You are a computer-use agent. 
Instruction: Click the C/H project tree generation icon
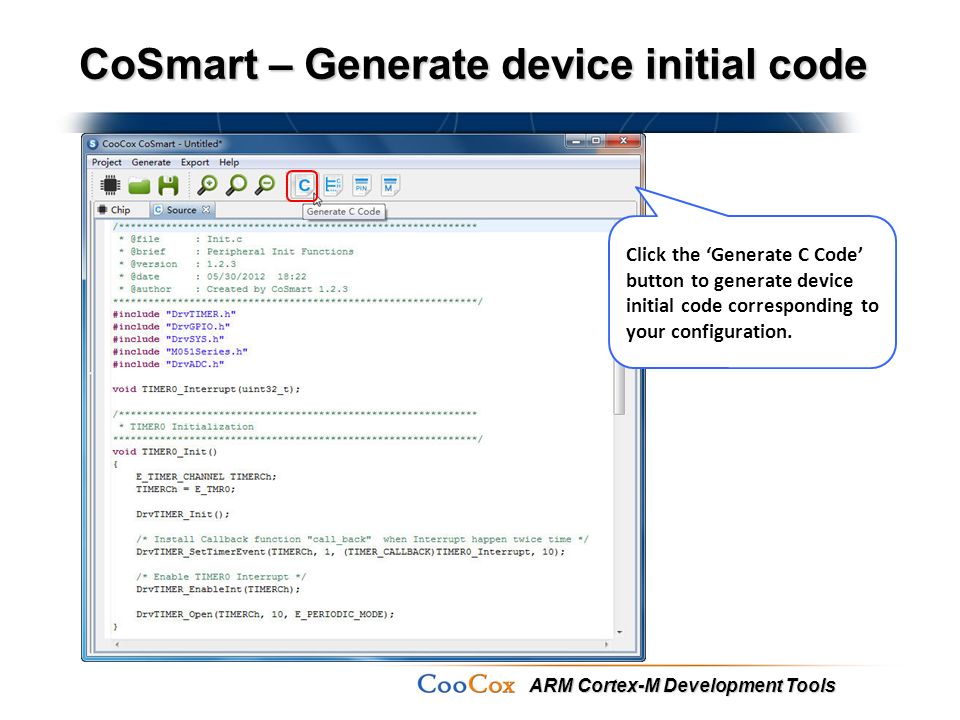(x=333, y=185)
